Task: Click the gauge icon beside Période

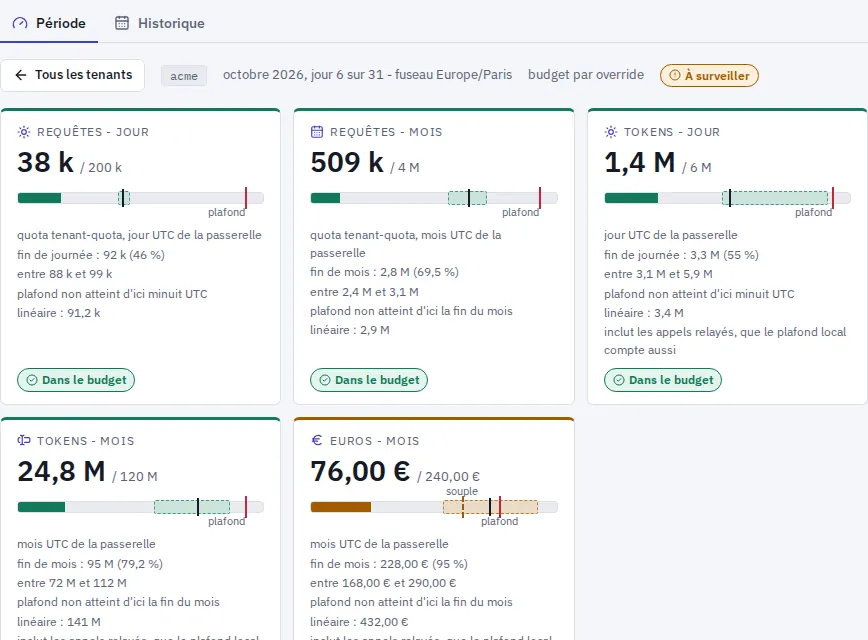Action: 20,23
